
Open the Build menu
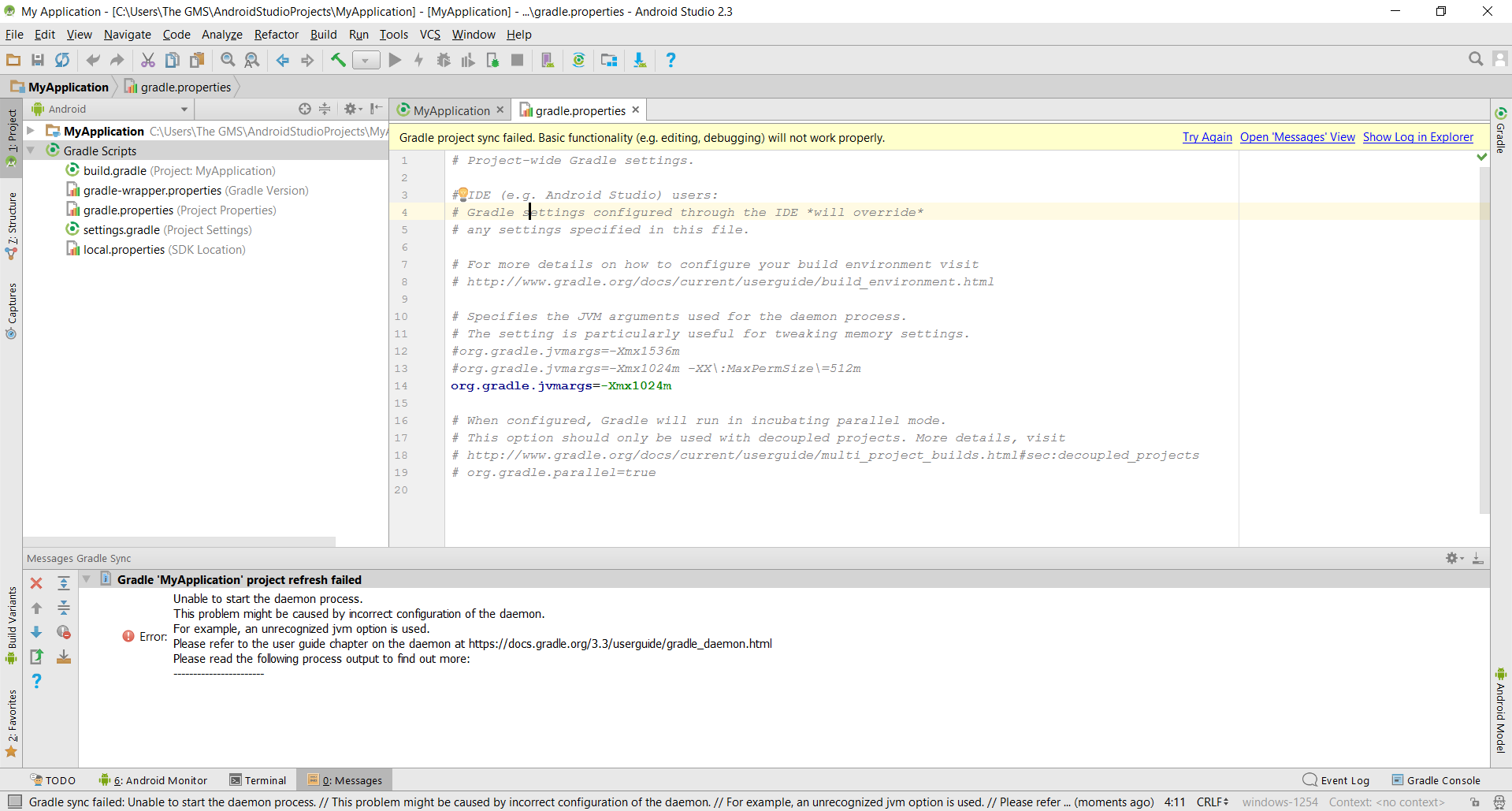323,35
